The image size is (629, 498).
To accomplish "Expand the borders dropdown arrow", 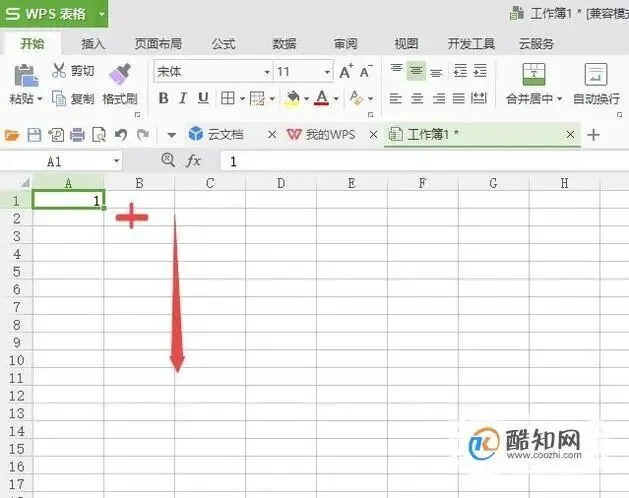I will [x=242, y=98].
